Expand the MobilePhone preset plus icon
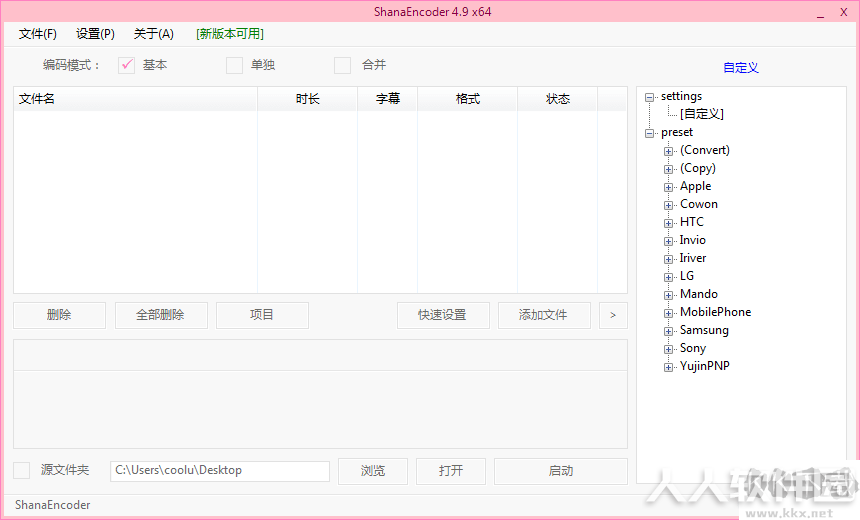 point(668,313)
